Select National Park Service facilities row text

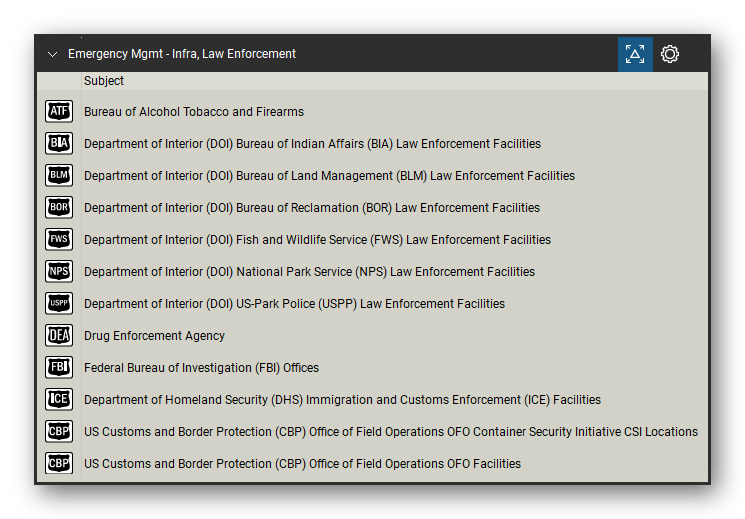tap(309, 272)
